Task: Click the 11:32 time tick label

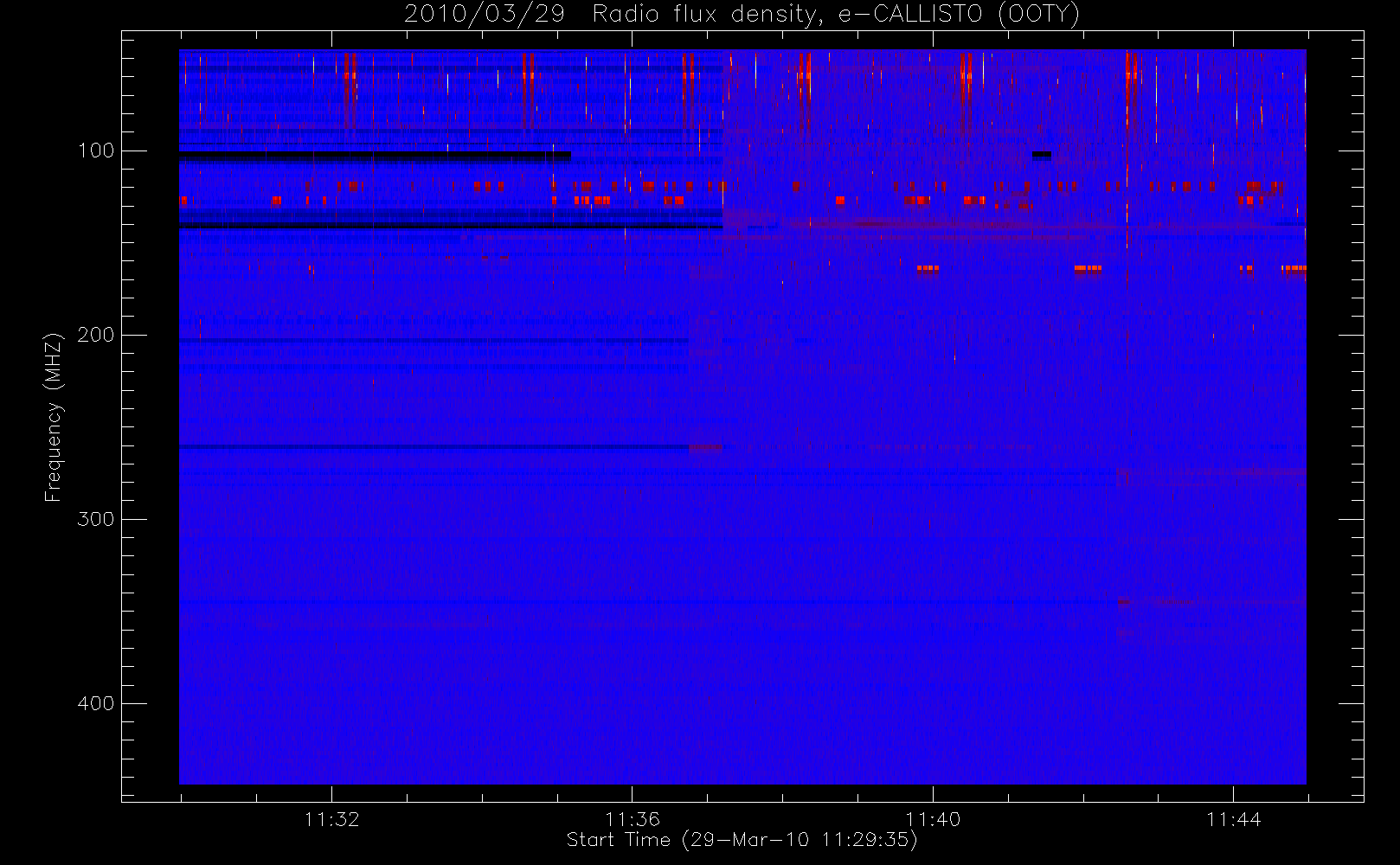Action: 331,819
